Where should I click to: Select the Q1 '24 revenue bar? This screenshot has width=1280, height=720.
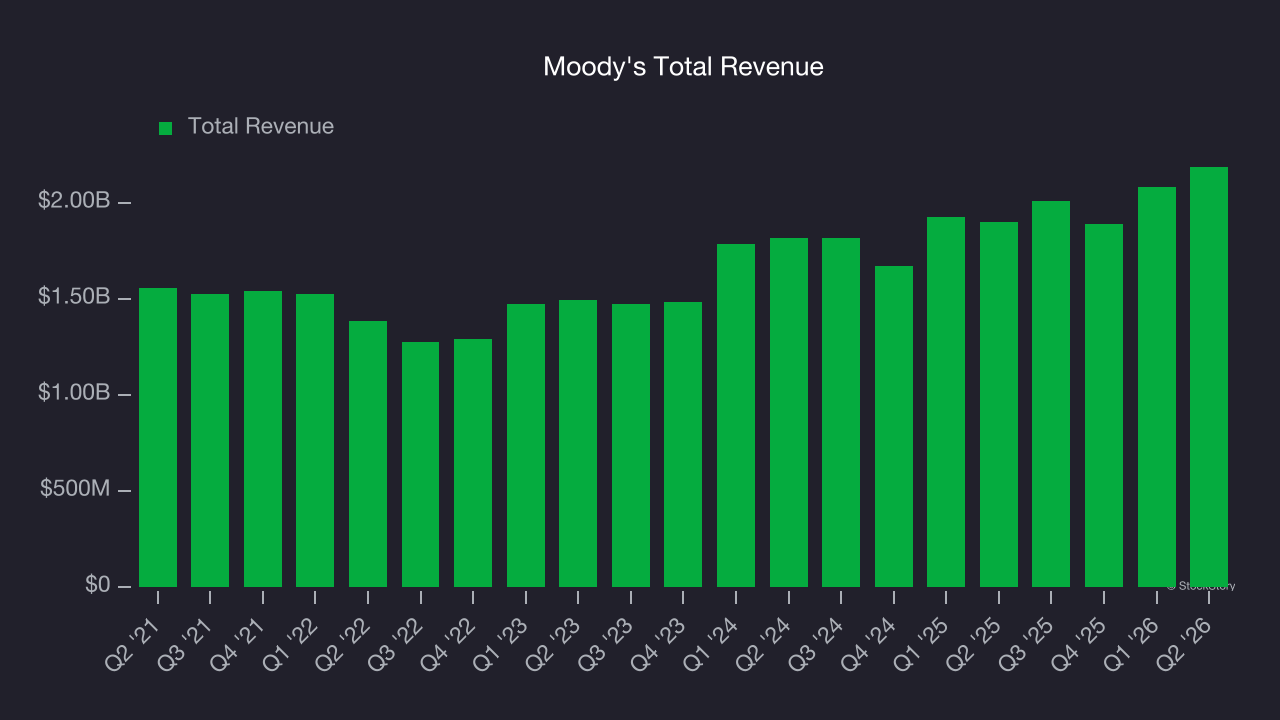pos(736,415)
